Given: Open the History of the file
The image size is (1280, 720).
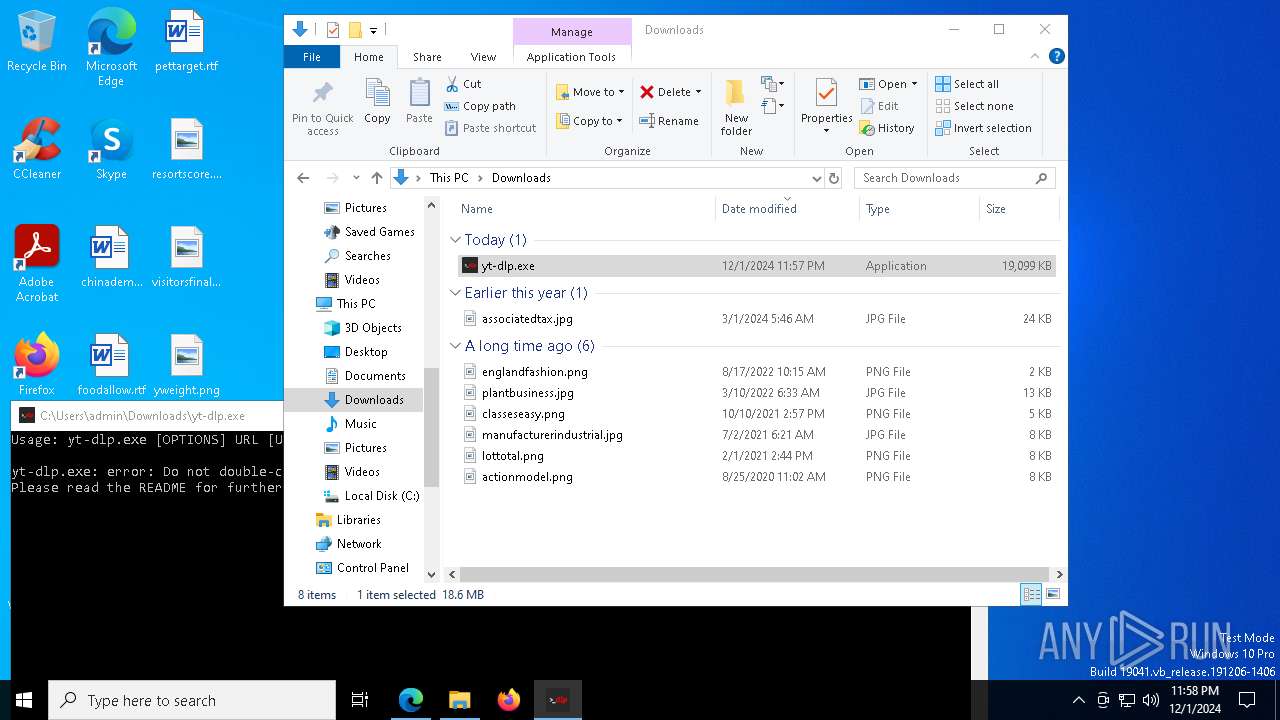Looking at the screenshot, I should pos(887,128).
